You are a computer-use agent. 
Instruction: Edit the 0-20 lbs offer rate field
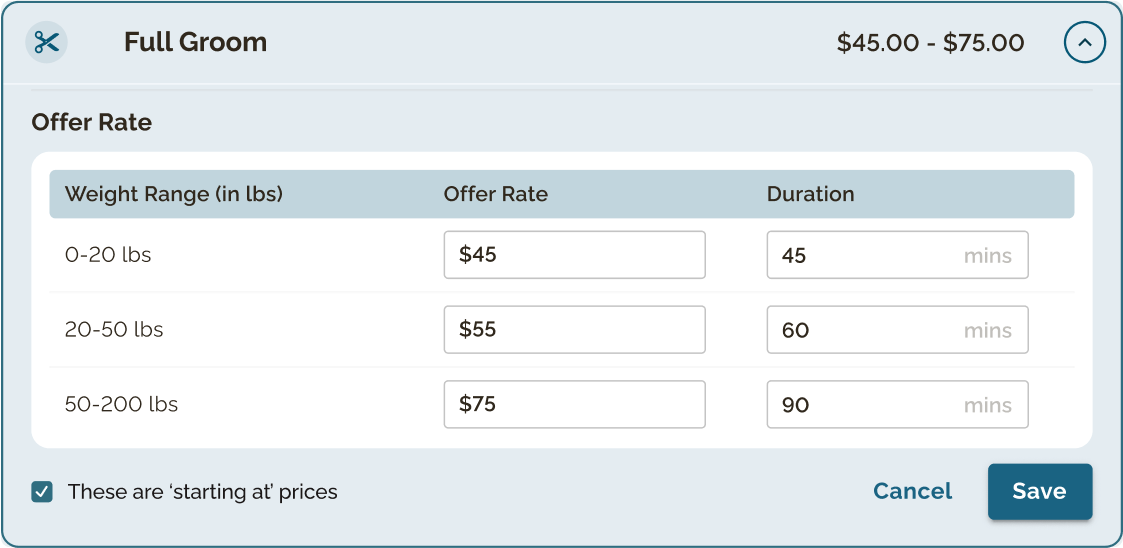click(x=574, y=254)
